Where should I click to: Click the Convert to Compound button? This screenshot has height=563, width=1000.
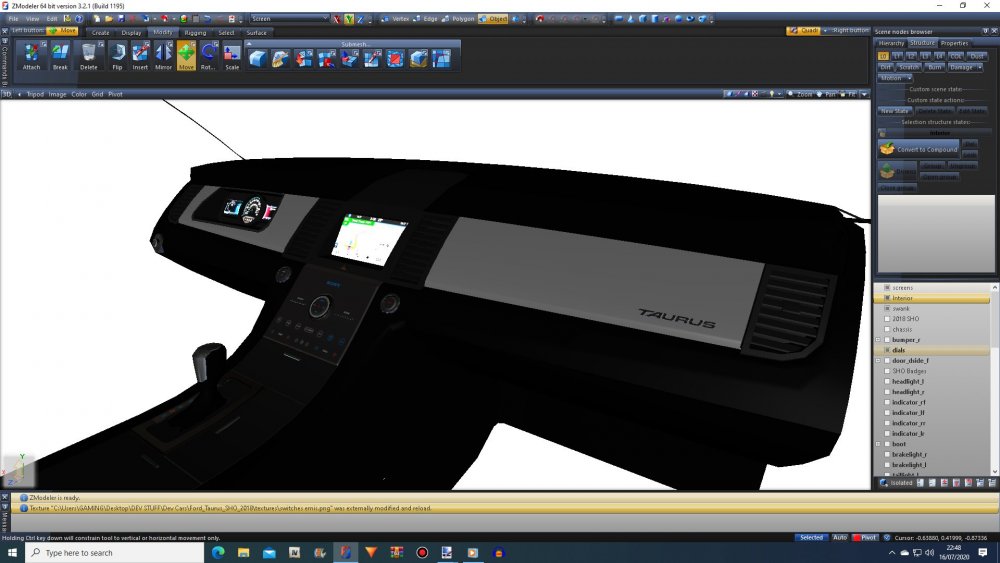(x=918, y=149)
